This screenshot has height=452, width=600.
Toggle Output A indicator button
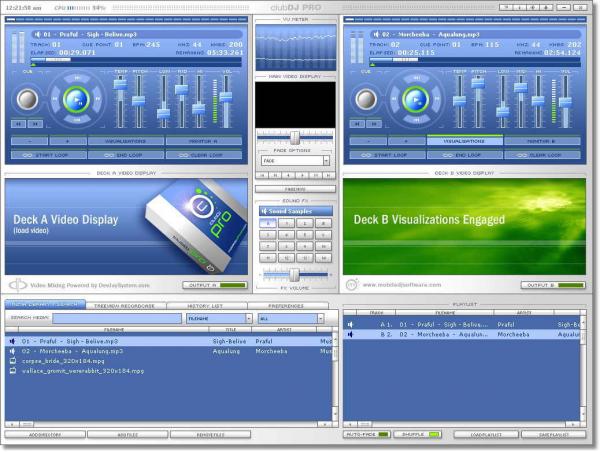pos(215,285)
